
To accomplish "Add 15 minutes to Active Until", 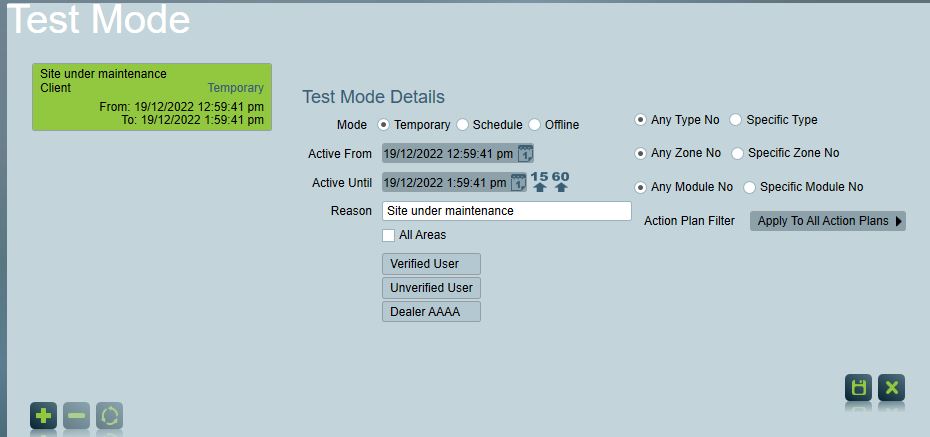I will [539, 182].
